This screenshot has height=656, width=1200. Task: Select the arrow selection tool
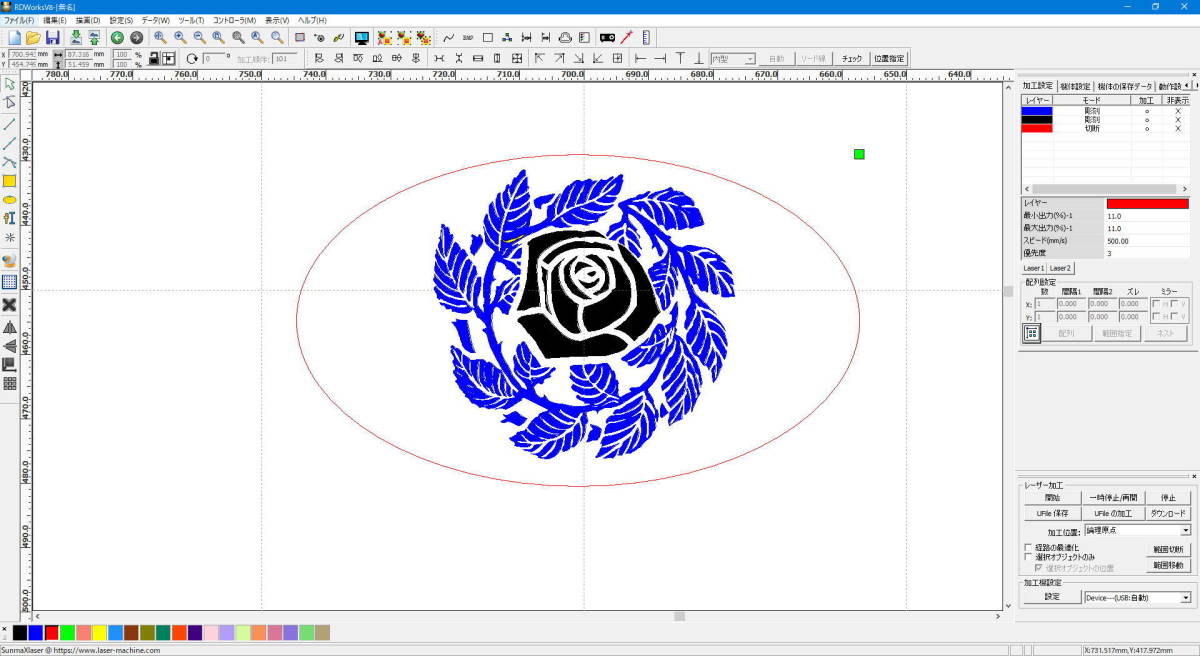click(x=9, y=84)
